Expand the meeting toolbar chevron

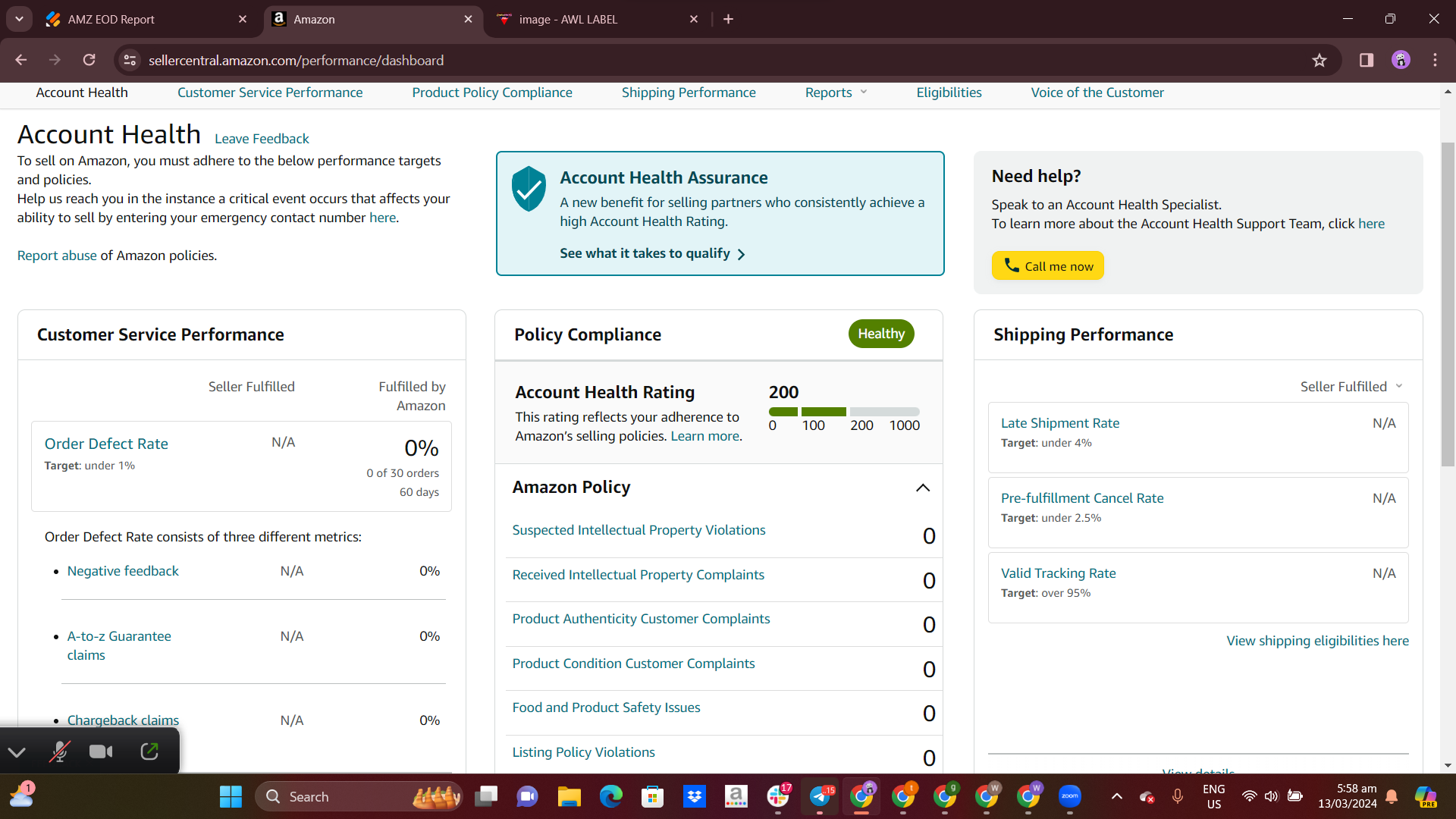(17, 752)
